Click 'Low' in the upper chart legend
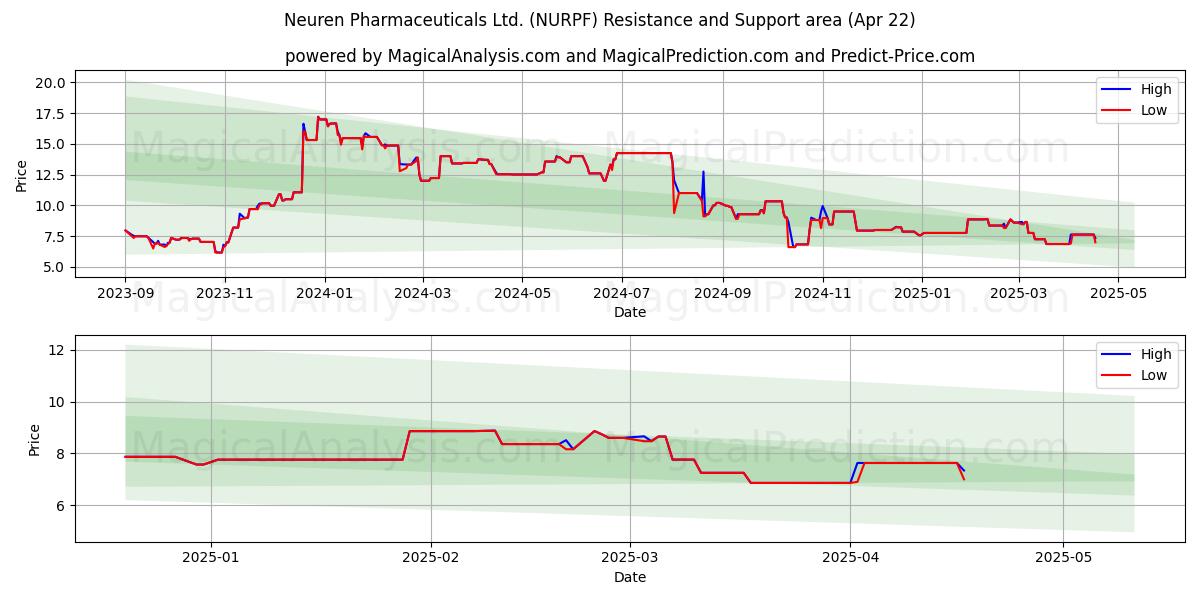 pos(1154,110)
